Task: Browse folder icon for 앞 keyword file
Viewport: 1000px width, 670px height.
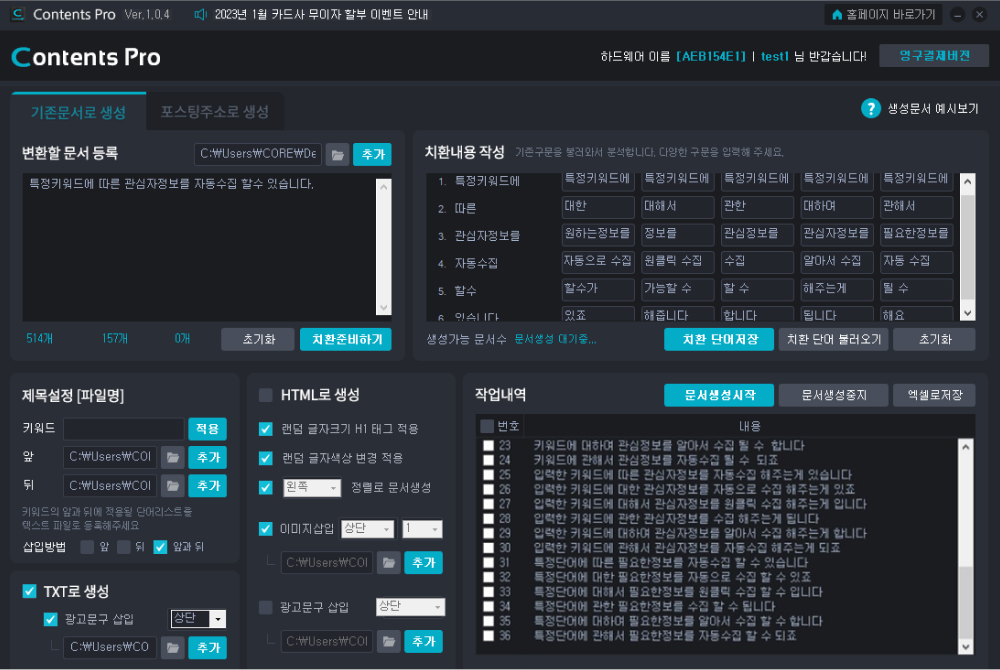Action: point(172,457)
